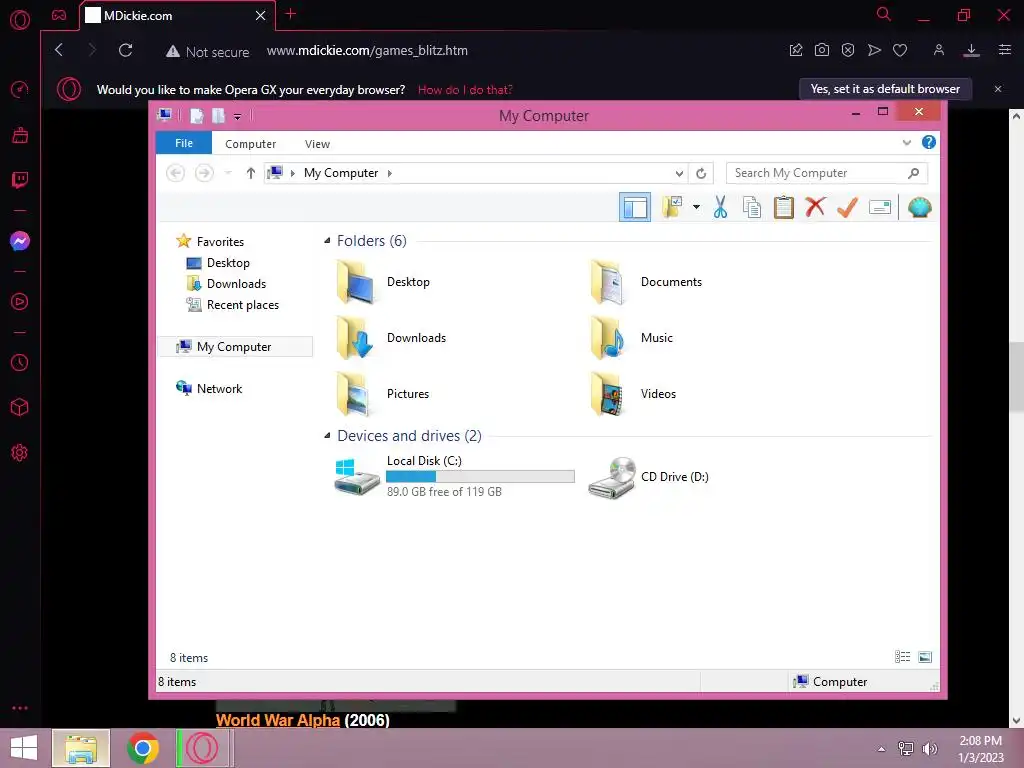This screenshot has width=1024, height=768.
Task: Dismiss the default browser prompt
Action: tap(998, 89)
